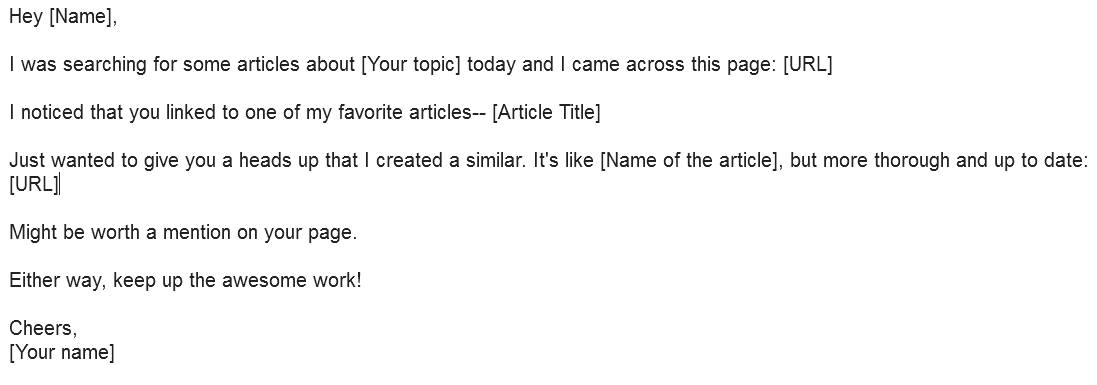
Task: Click the [Article Title] placeholder
Action: click(x=546, y=113)
